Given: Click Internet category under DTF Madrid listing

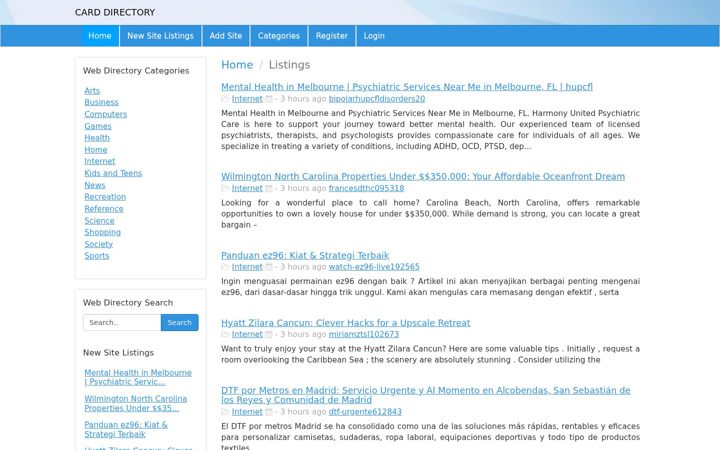Looking at the screenshot, I should point(247,412).
